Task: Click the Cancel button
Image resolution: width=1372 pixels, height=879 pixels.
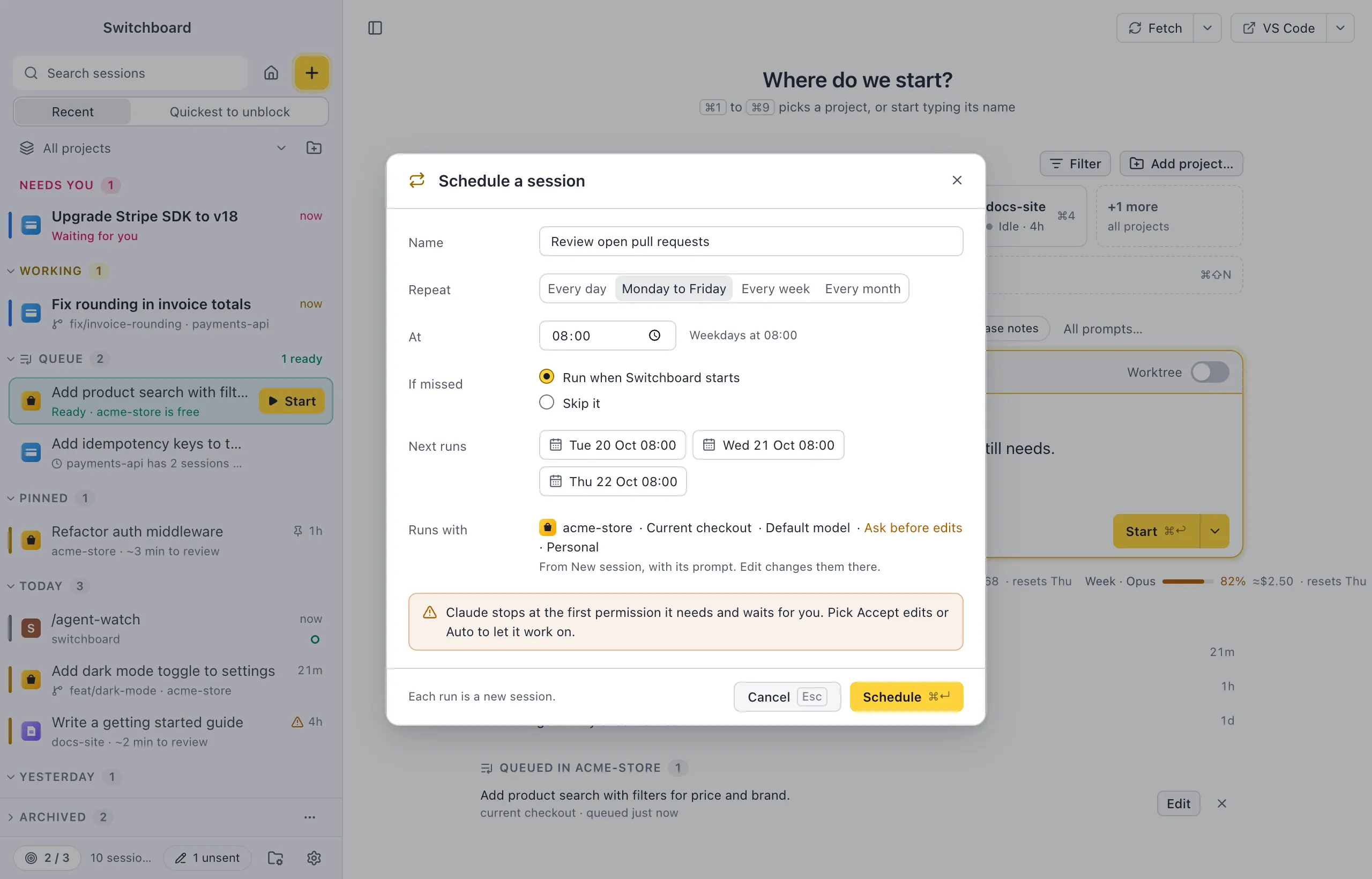Action: click(787, 697)
